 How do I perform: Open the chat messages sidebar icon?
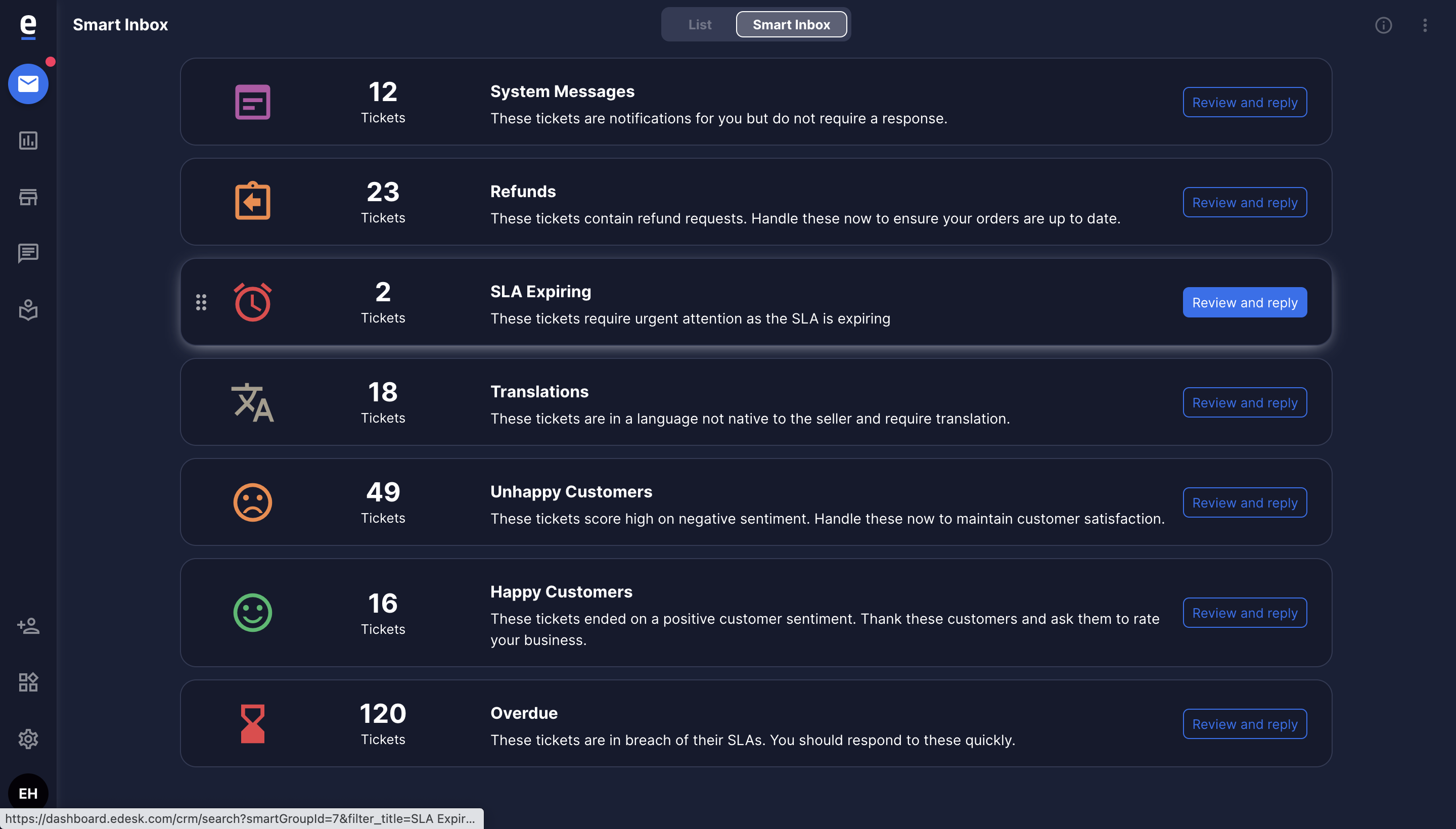pyautogui.click(x=28, y=253)
